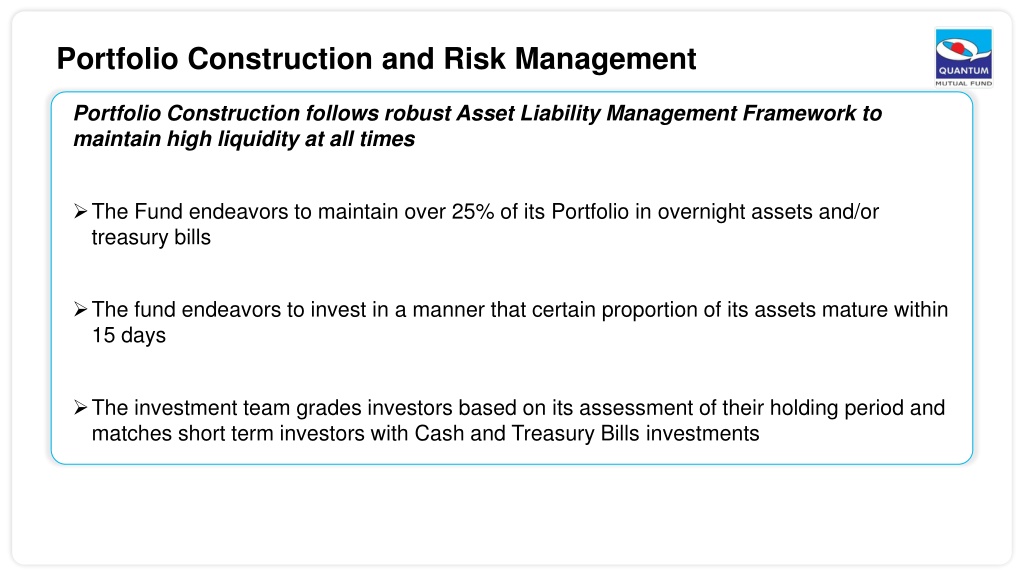The width and height of the screenshot is (1024, 576).
Task: Click the '15 days' text
Action: pos(129,336)
